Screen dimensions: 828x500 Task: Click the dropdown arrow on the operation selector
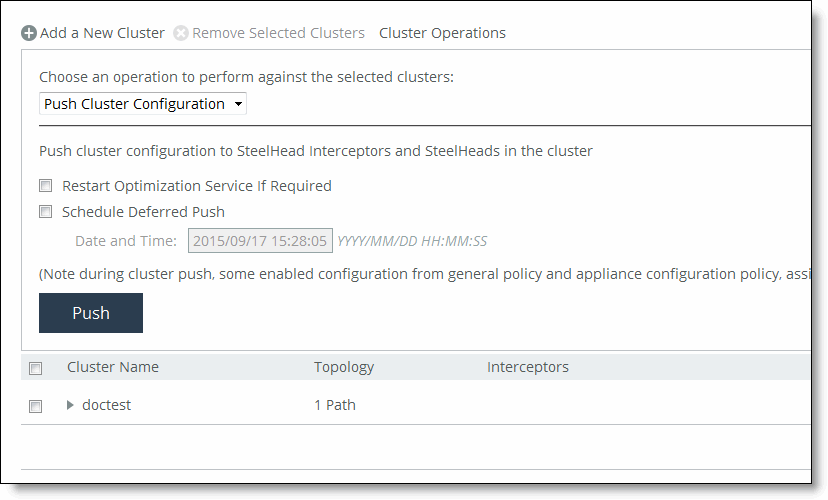click(x=239, y=104)
